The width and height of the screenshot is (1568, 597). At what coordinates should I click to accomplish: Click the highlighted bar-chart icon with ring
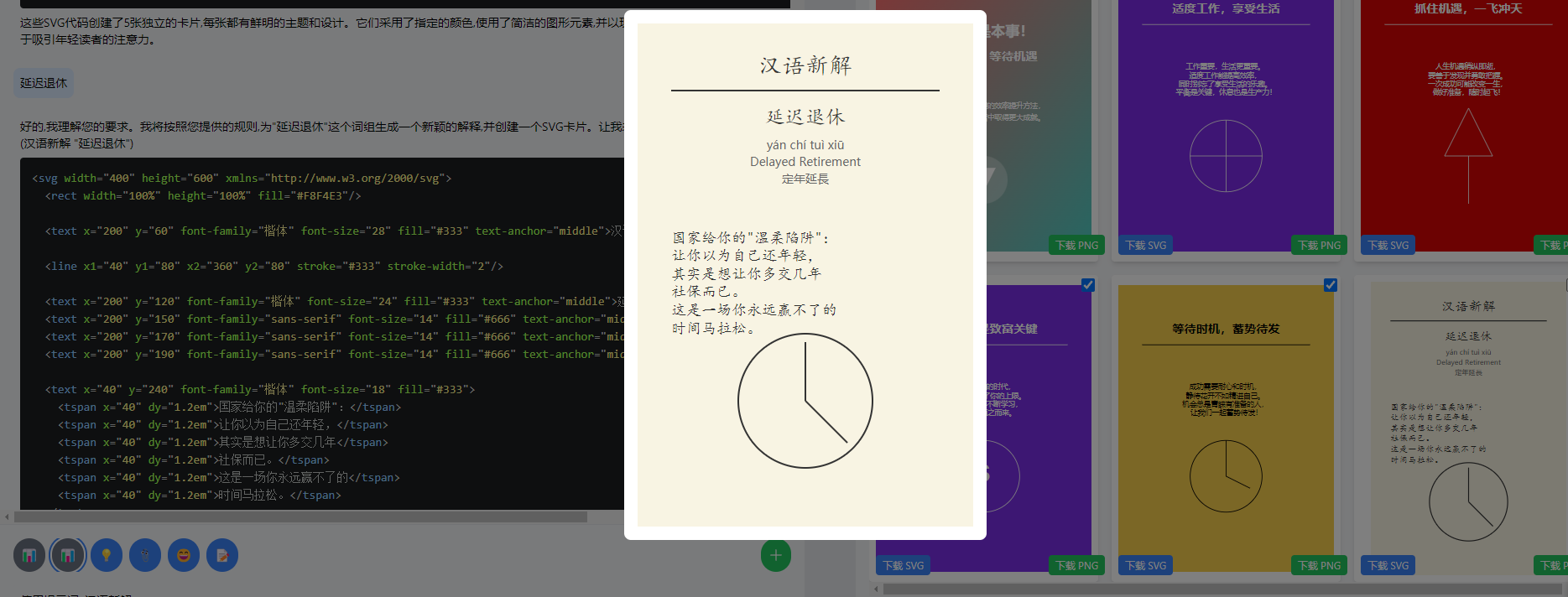coord(68,555)
